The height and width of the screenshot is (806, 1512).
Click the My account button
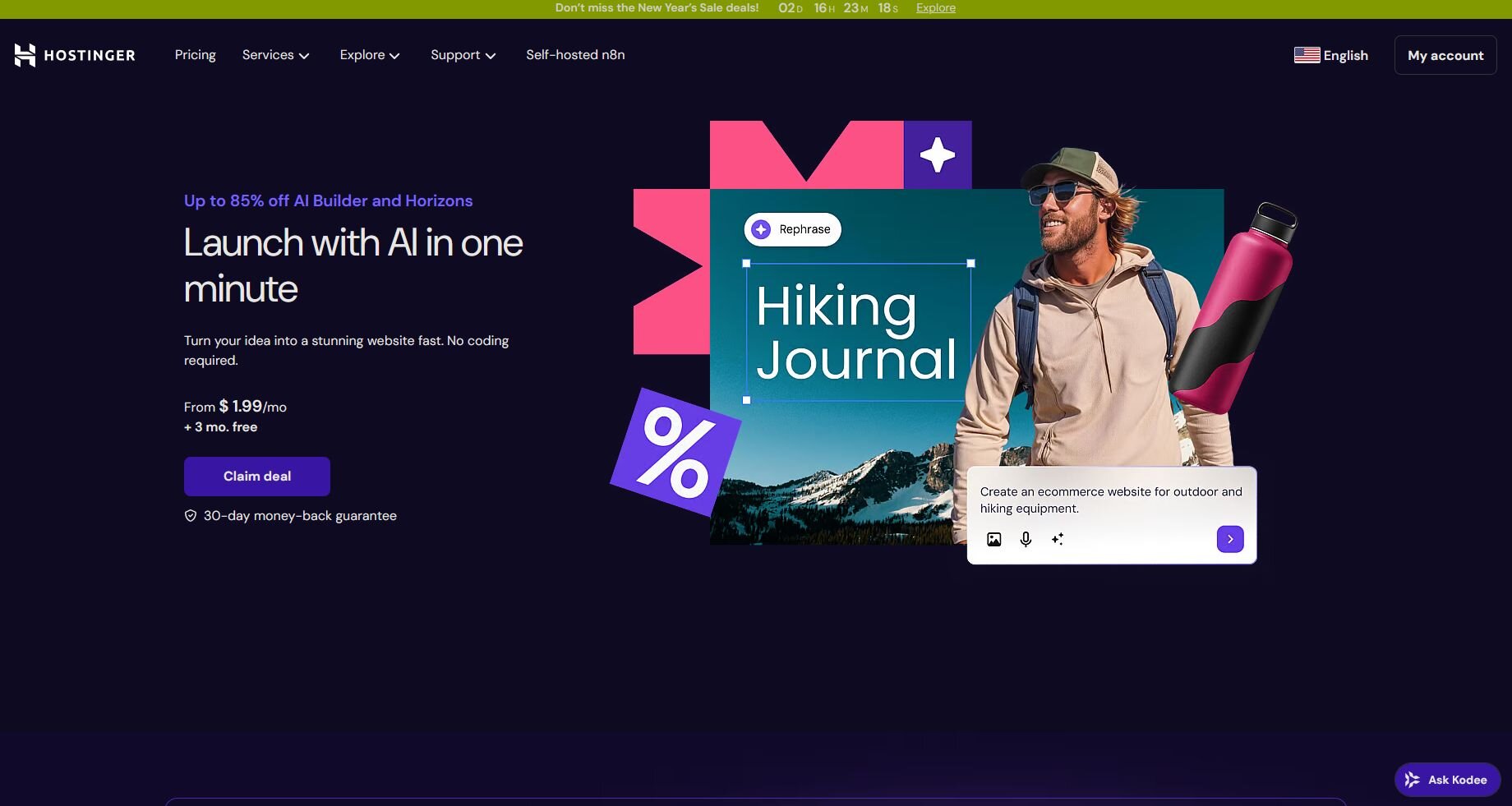1445,55
